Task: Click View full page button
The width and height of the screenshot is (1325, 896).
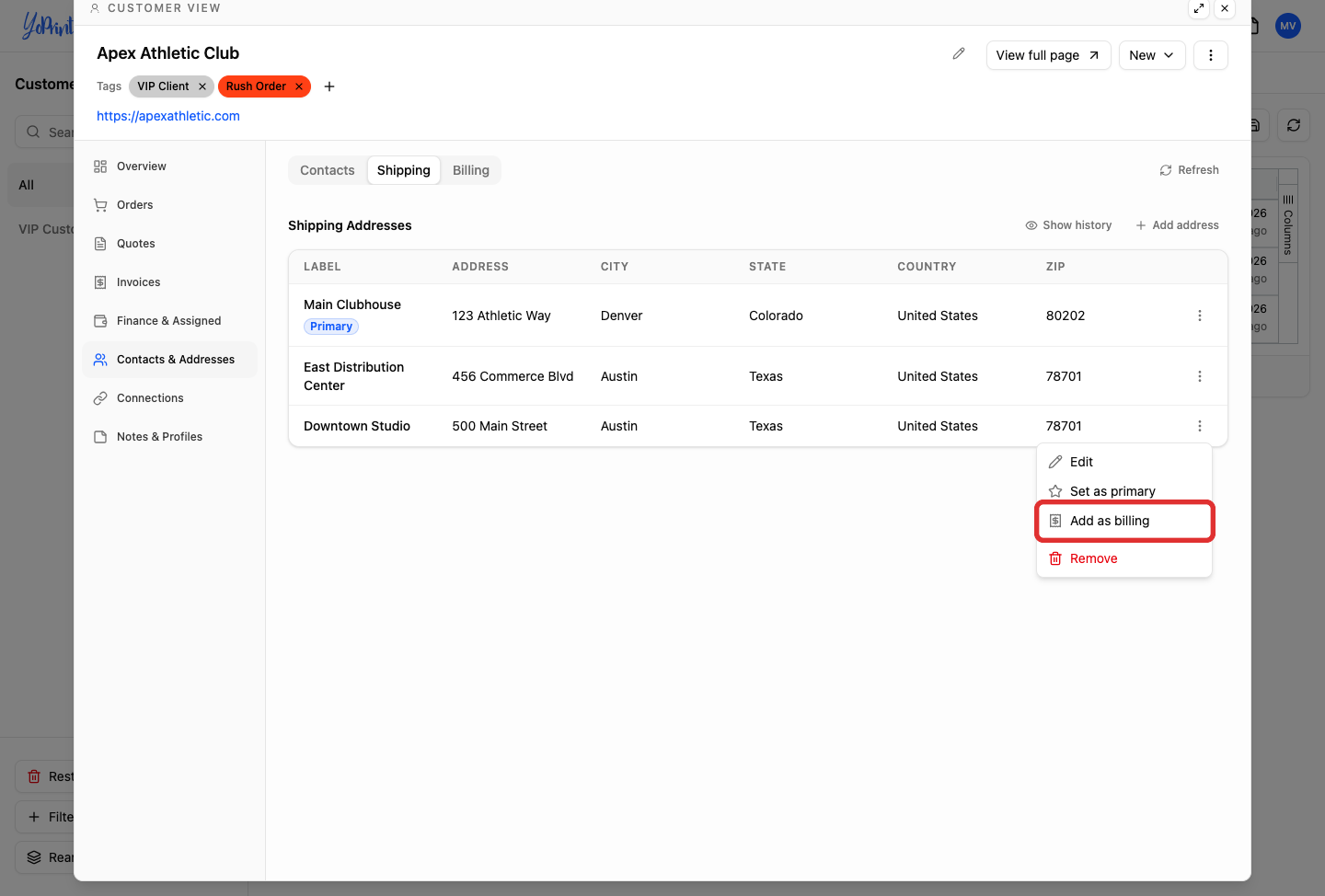Action: [1049, 55]
